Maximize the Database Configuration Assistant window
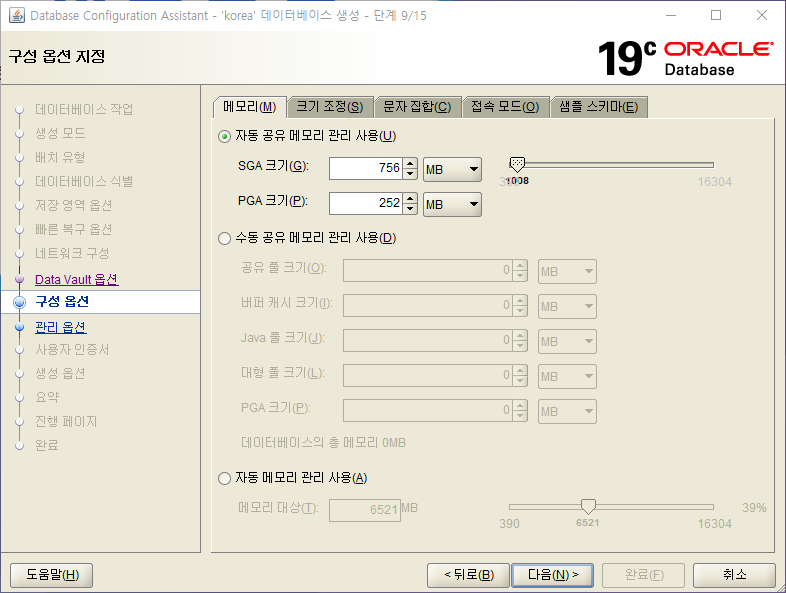Image resolution: width=786 pixels, height=593 pixels. click(x=716, y=15)
